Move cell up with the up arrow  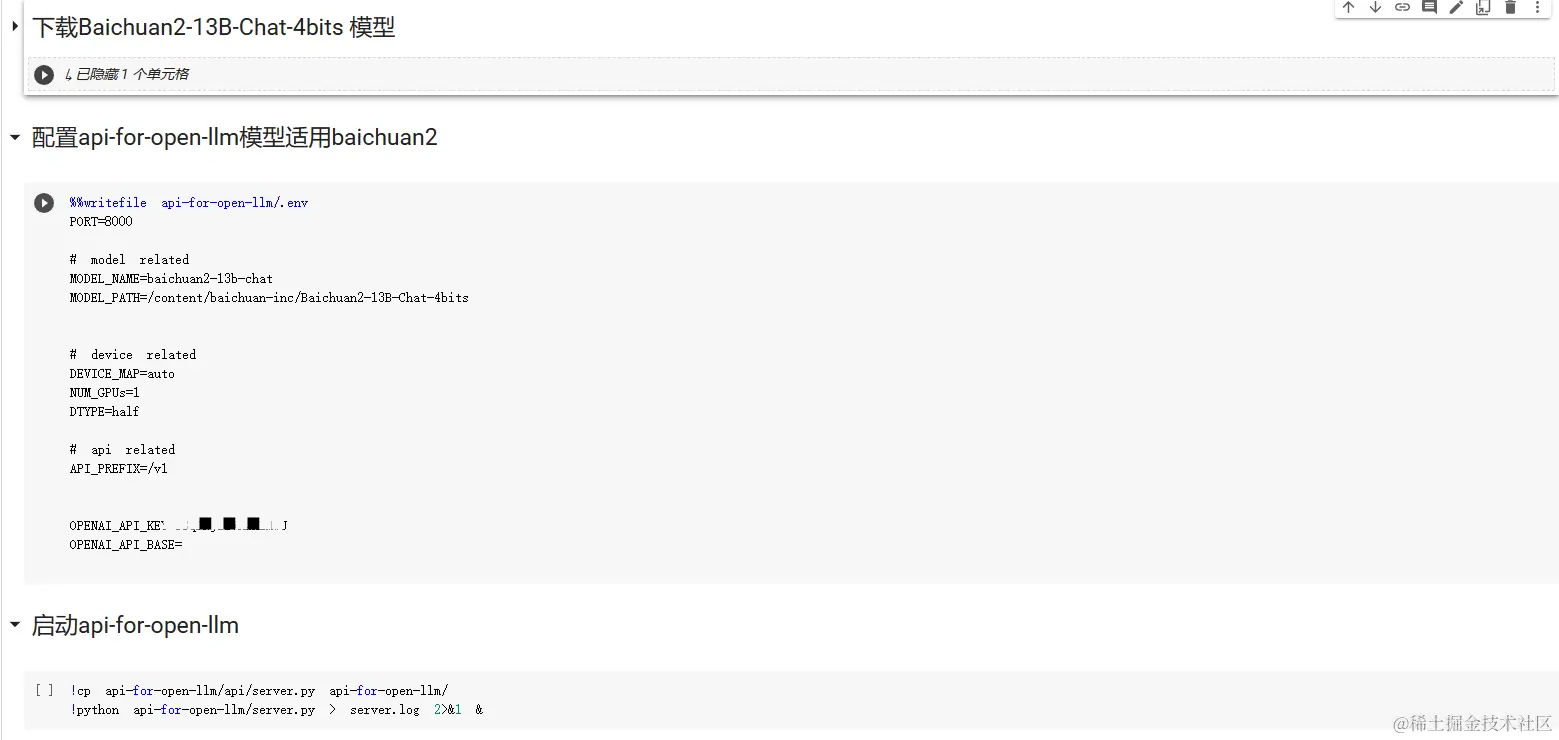[1348, 7]
